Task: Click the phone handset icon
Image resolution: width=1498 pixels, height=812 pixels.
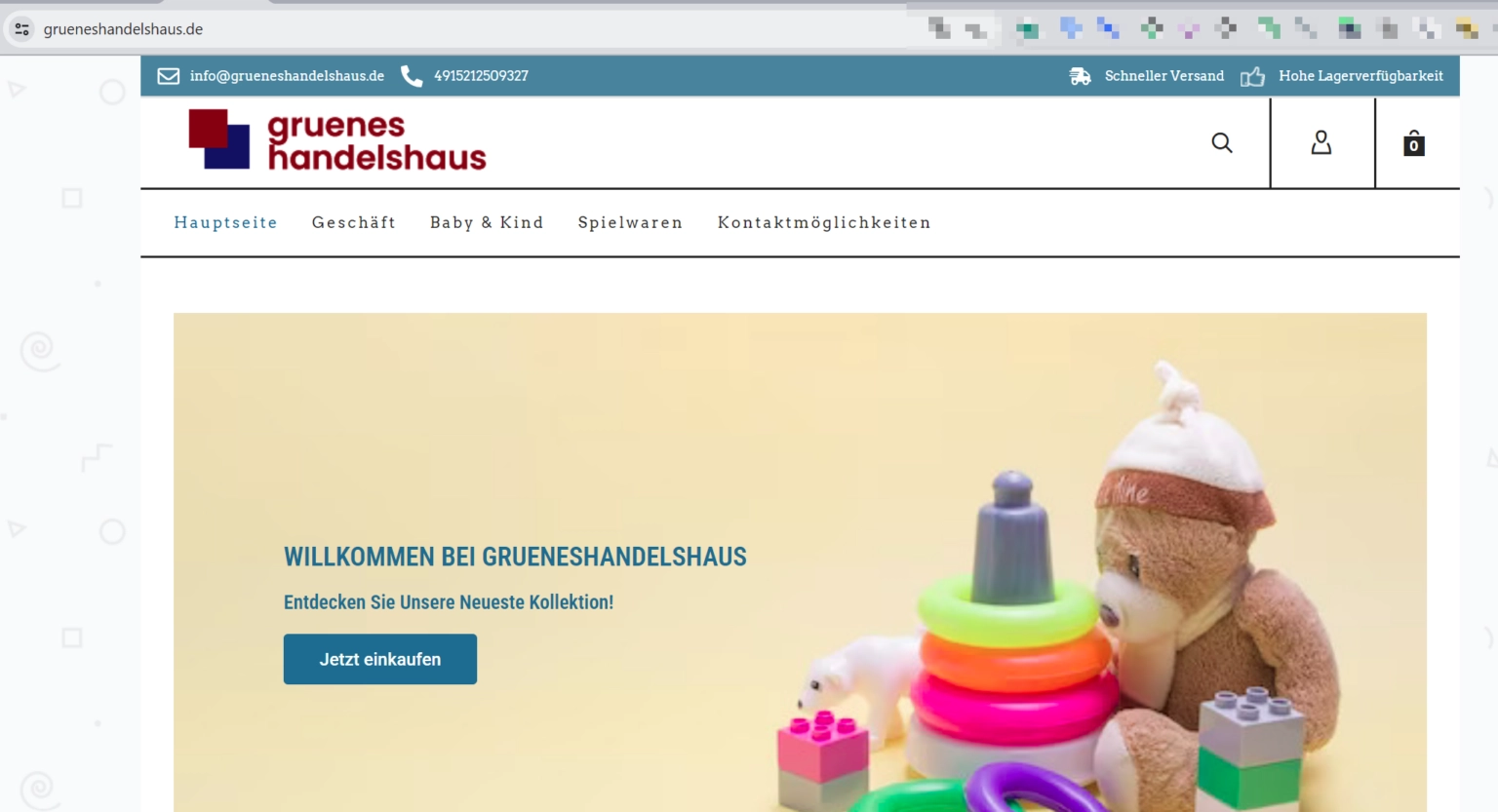Action: click(412, 76)
